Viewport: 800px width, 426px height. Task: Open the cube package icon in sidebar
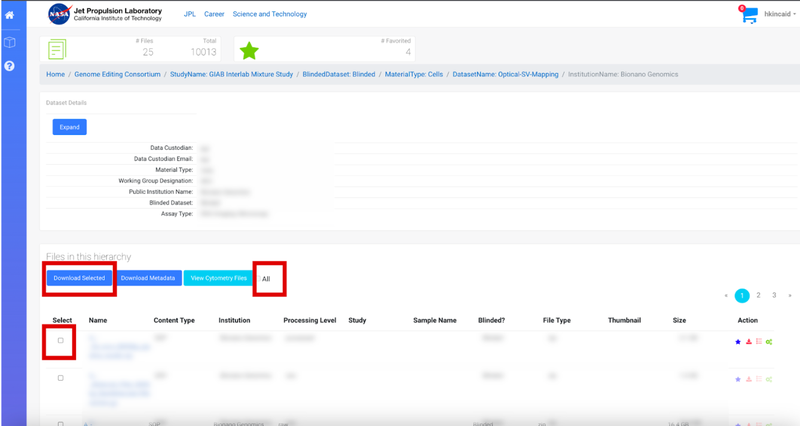coord(9,43)
